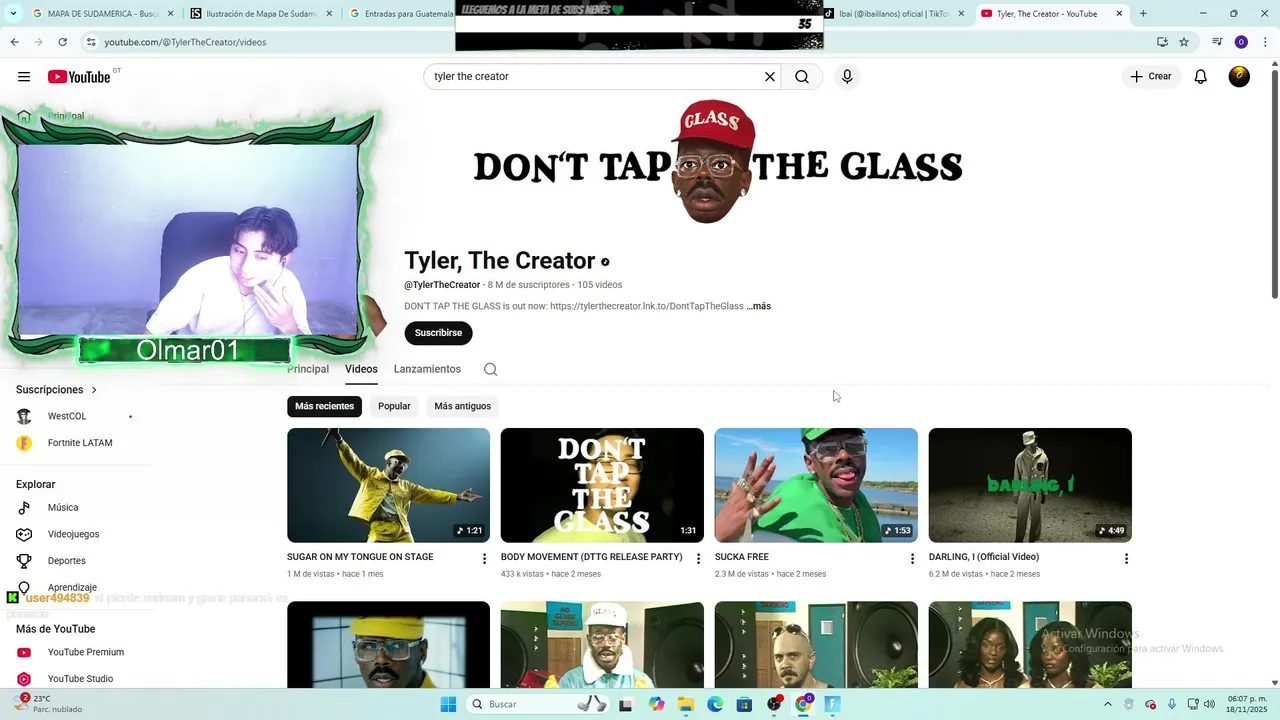Click the Suscribirse button

[438, 333]
